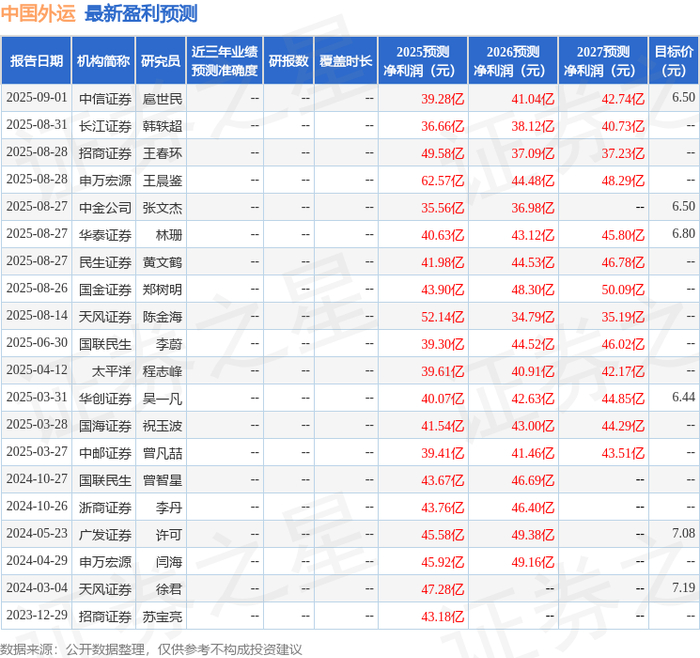
Task: Select the 2027预测净利润 column header
Action: click(x=603, y=61)
